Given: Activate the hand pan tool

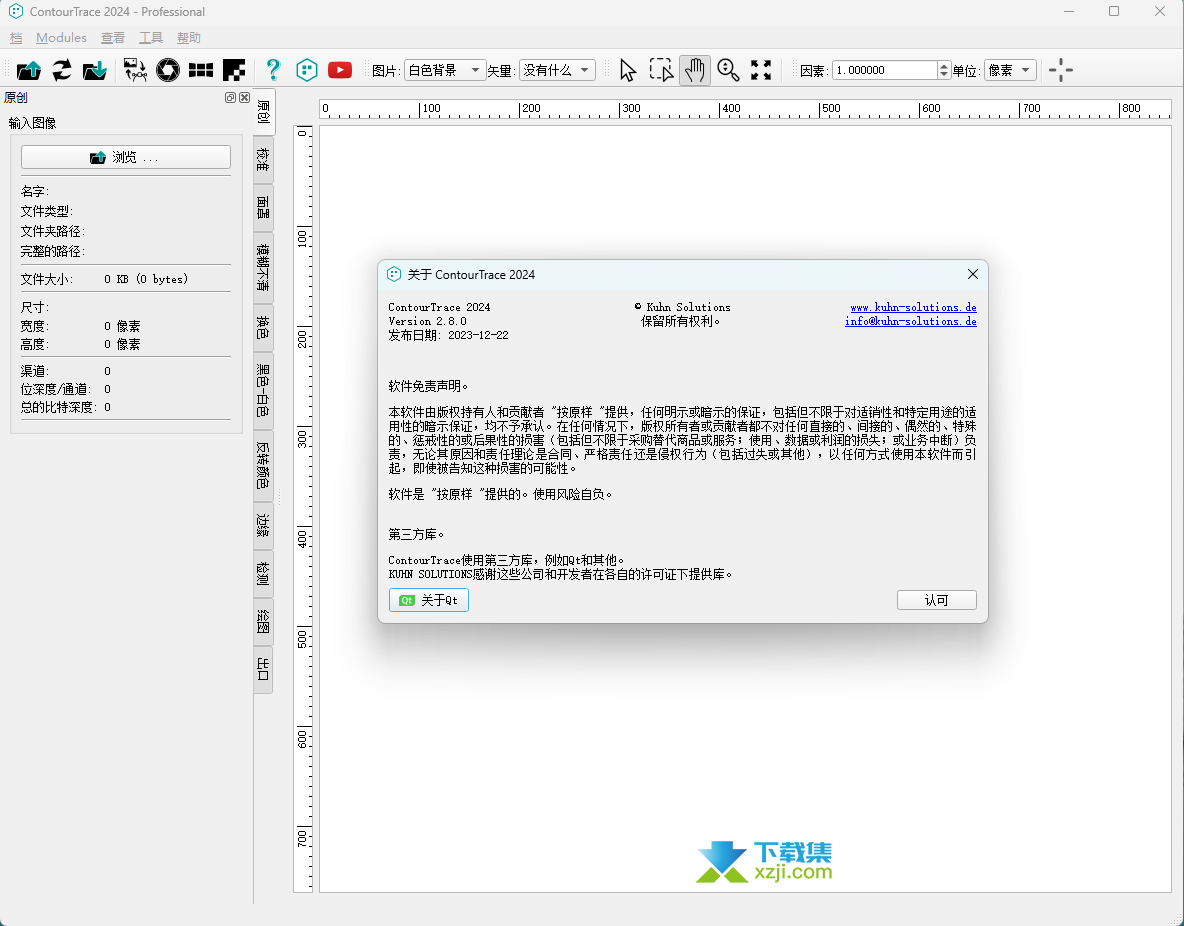Looking at the screenshot, I should click(x=695, y=70).
